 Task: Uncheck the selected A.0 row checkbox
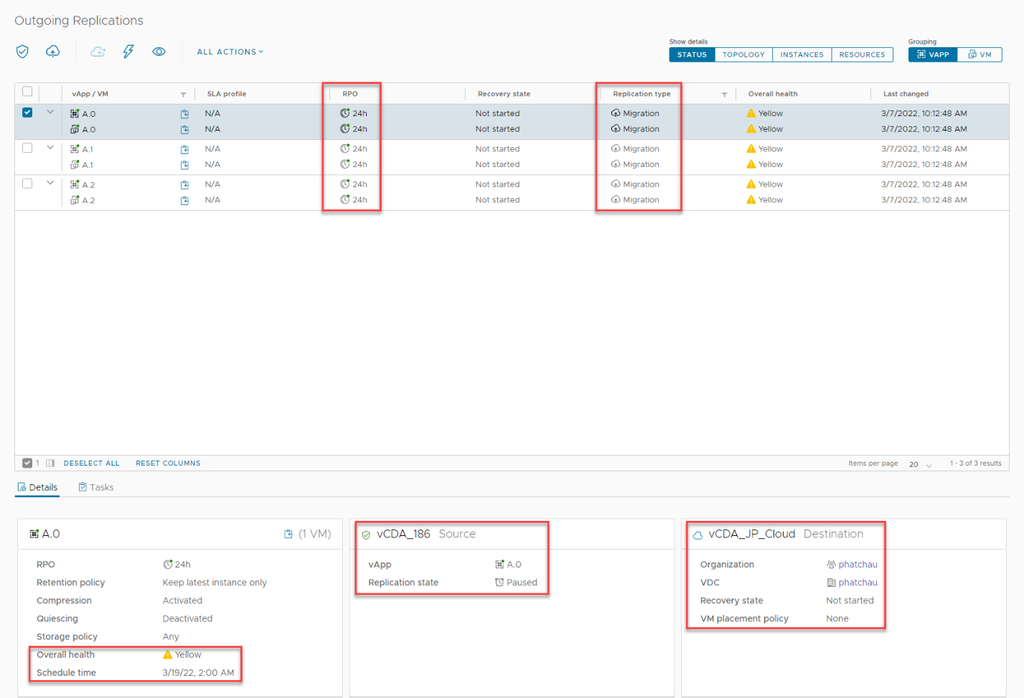[x=28, y=113]
